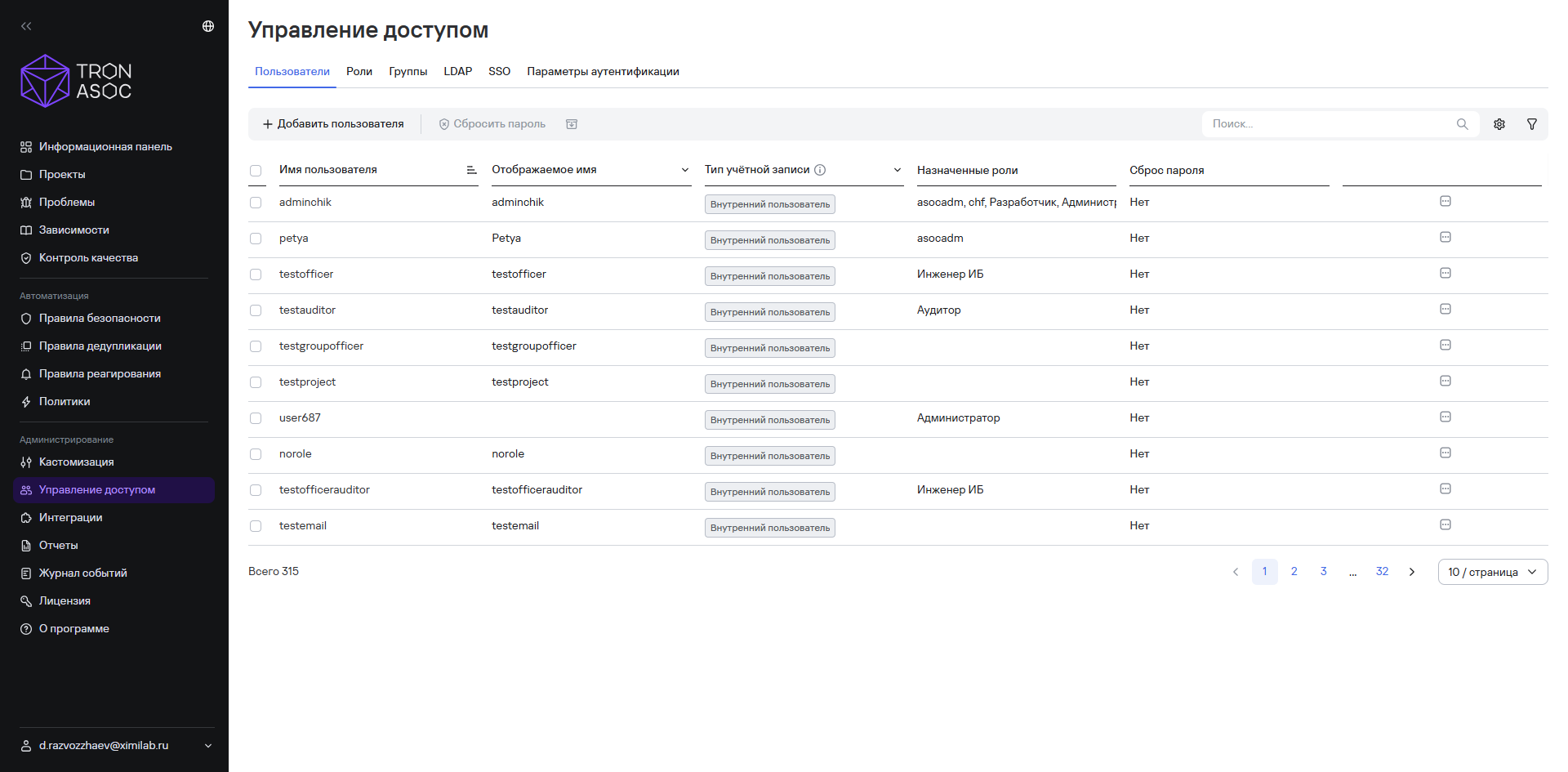The height and width of the screenshot is (772, 1568).
Task: Collapse the sidebar with double-chevron icon
Action: click(26, 26)
